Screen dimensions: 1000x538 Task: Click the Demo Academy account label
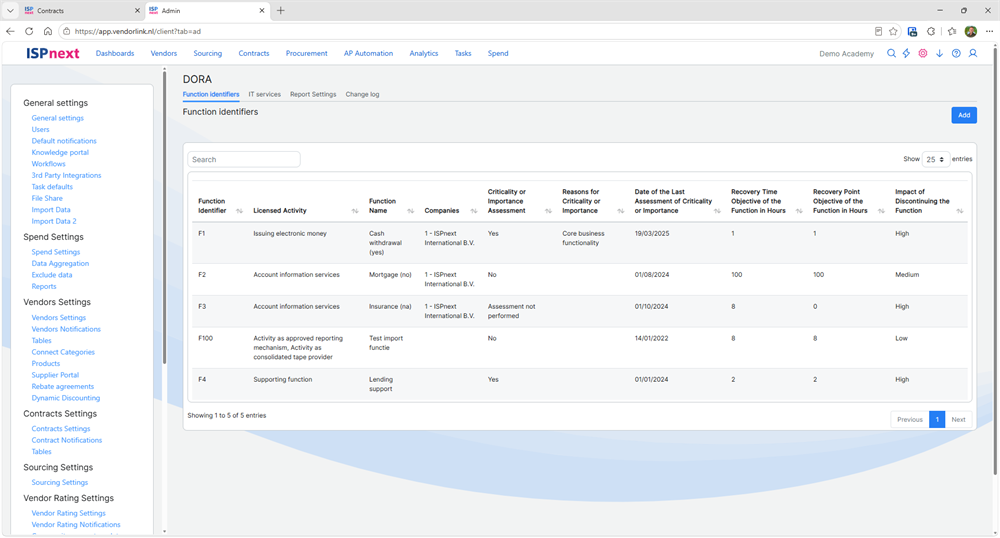pyautogui.click(x=846, y=54)
